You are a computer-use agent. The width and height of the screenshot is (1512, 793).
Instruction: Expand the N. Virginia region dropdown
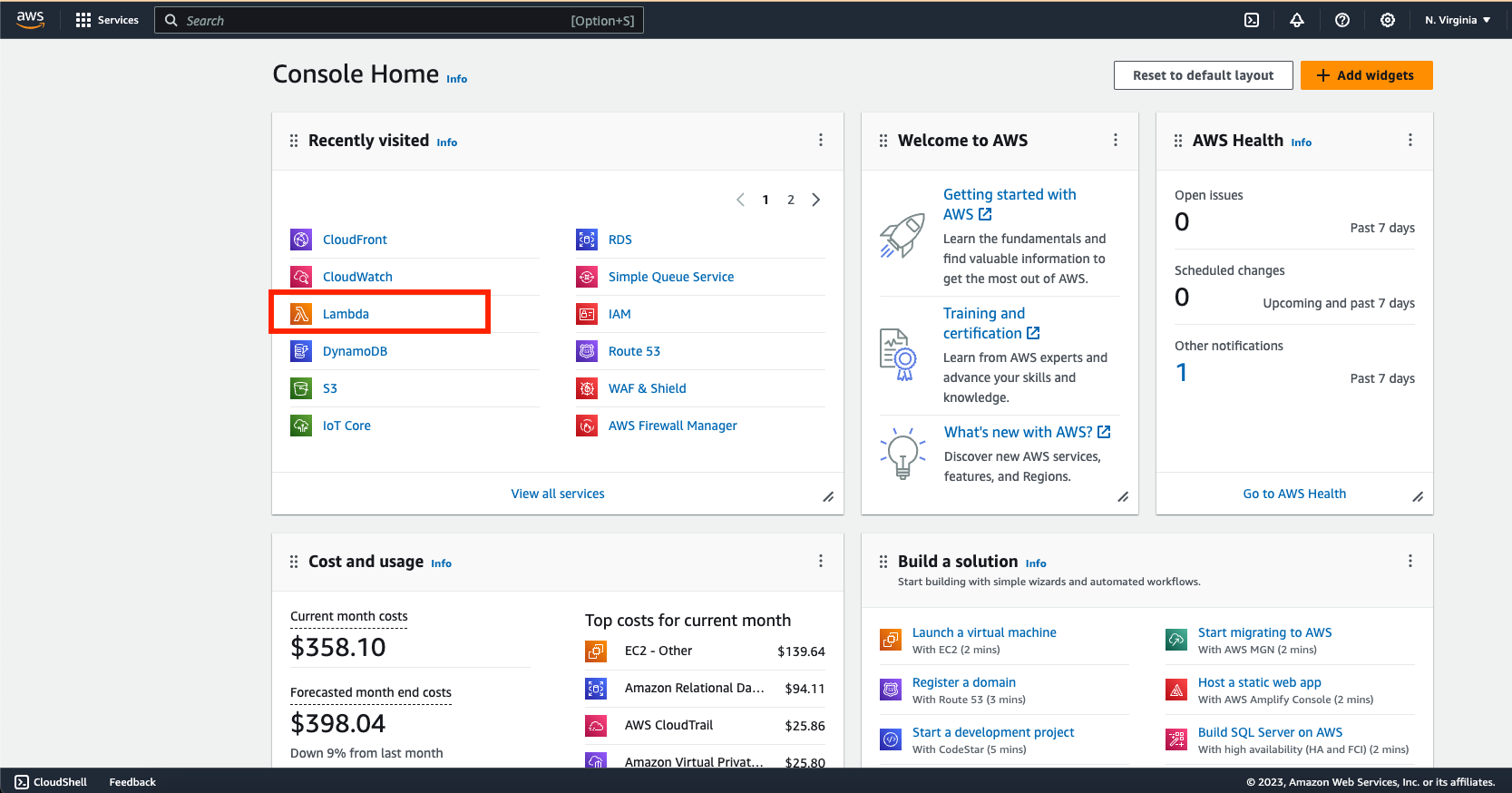(x=1458, y=20)
